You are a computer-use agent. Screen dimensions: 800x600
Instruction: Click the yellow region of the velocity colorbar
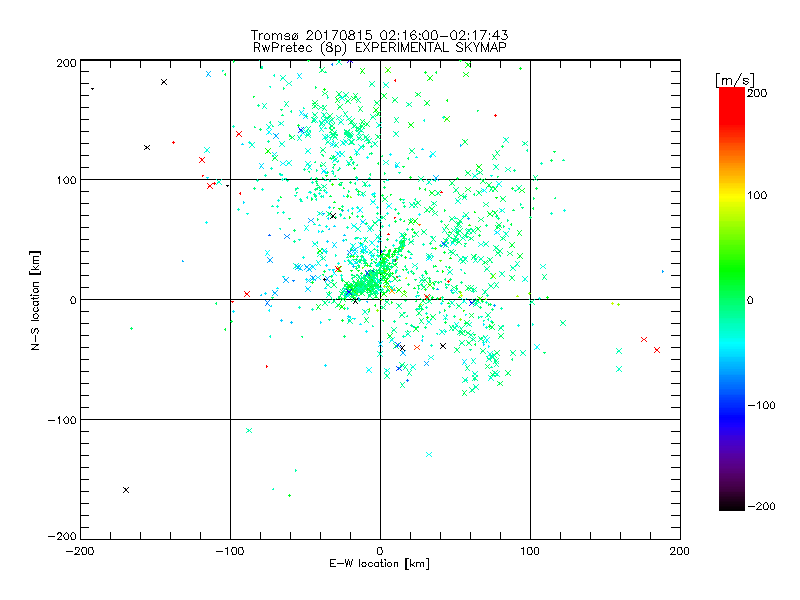tap(732, 196)
